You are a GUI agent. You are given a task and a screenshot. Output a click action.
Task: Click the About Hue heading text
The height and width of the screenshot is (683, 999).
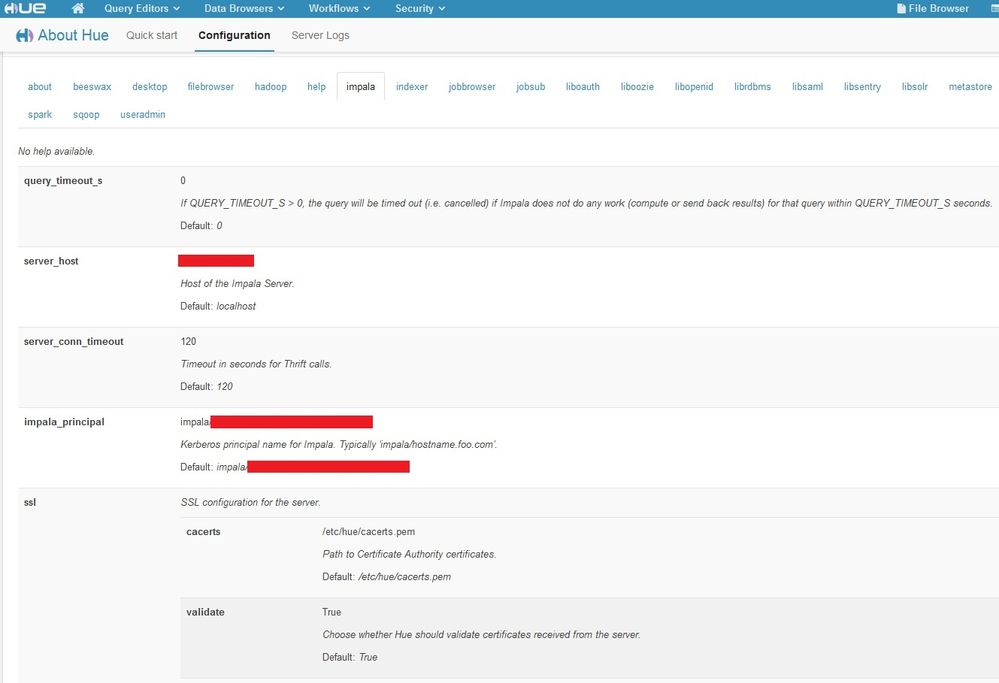point(73,35)
